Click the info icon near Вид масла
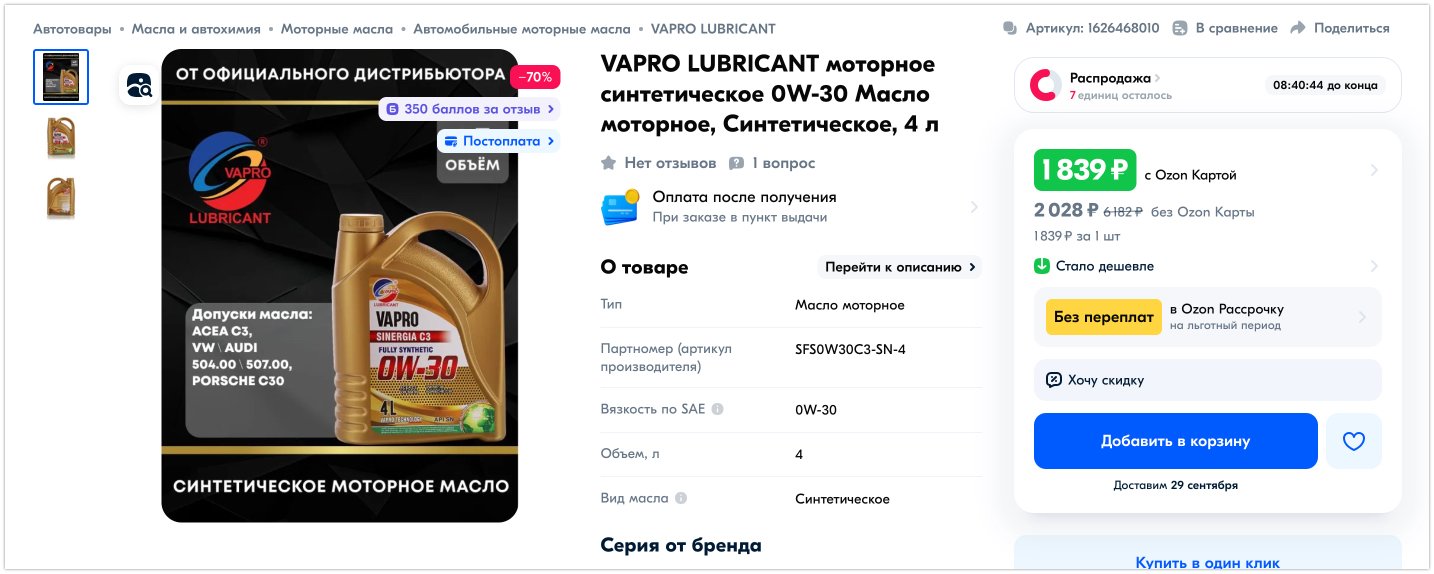Screen dimensions: 1434x574 [681, 498]
